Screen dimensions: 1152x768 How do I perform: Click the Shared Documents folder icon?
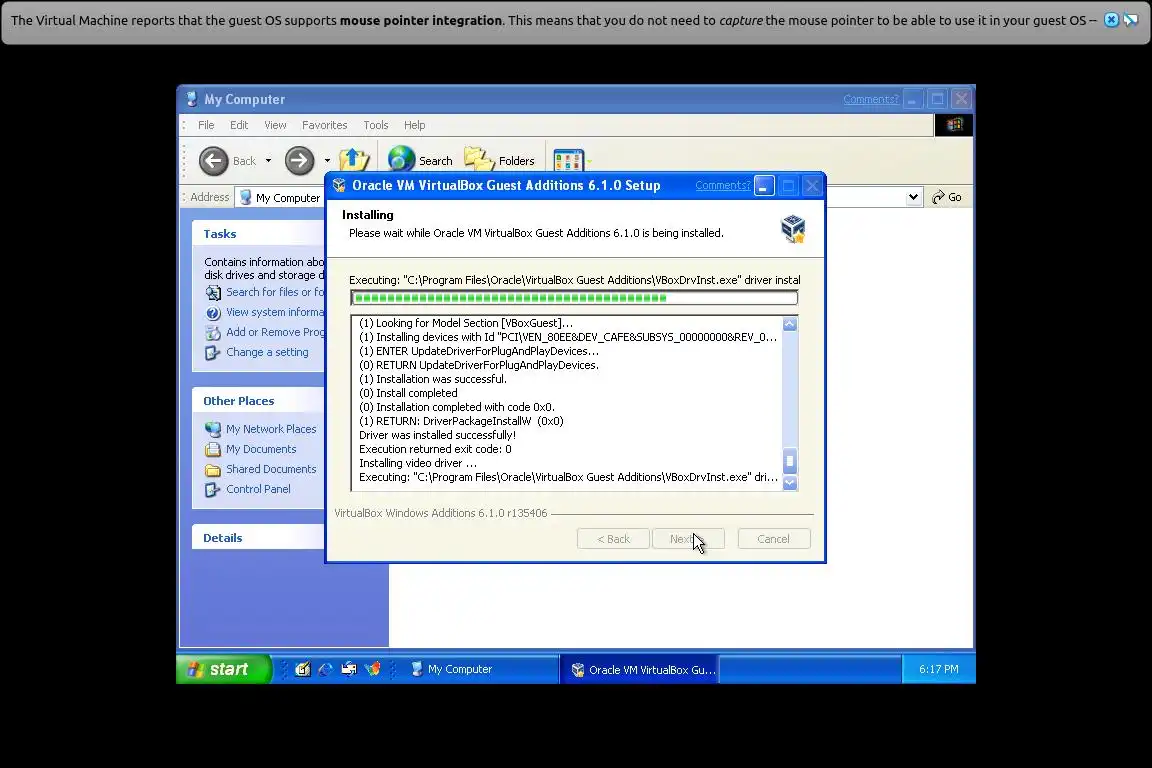click(x=213, y=470)
